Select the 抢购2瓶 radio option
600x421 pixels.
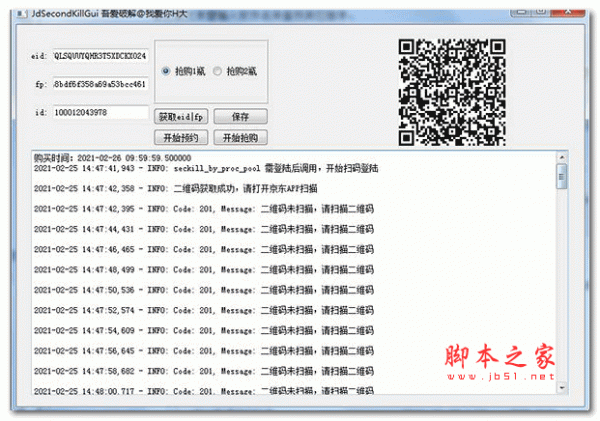point(235,71)
